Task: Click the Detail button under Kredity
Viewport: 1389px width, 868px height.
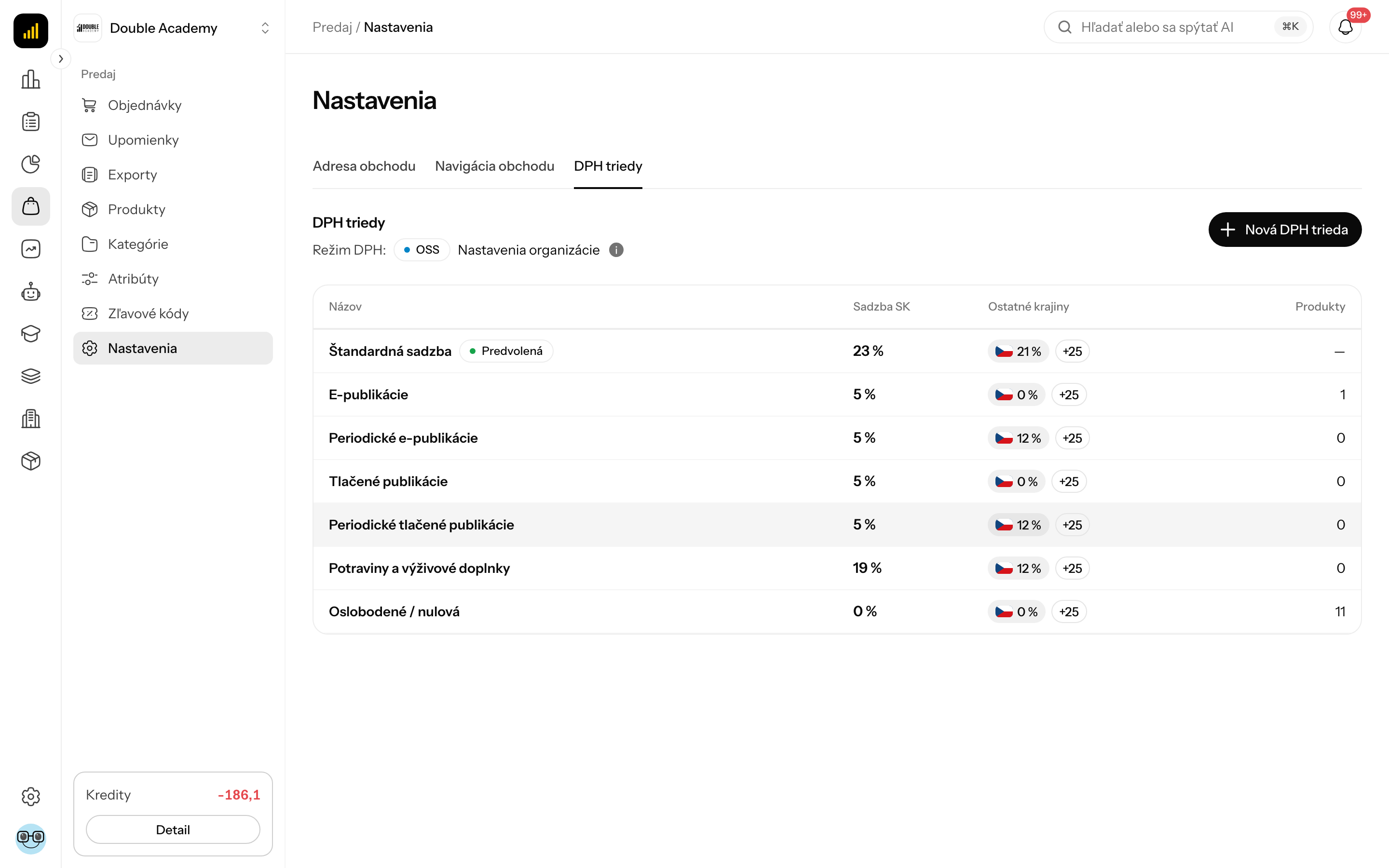Action: [173, 829]
